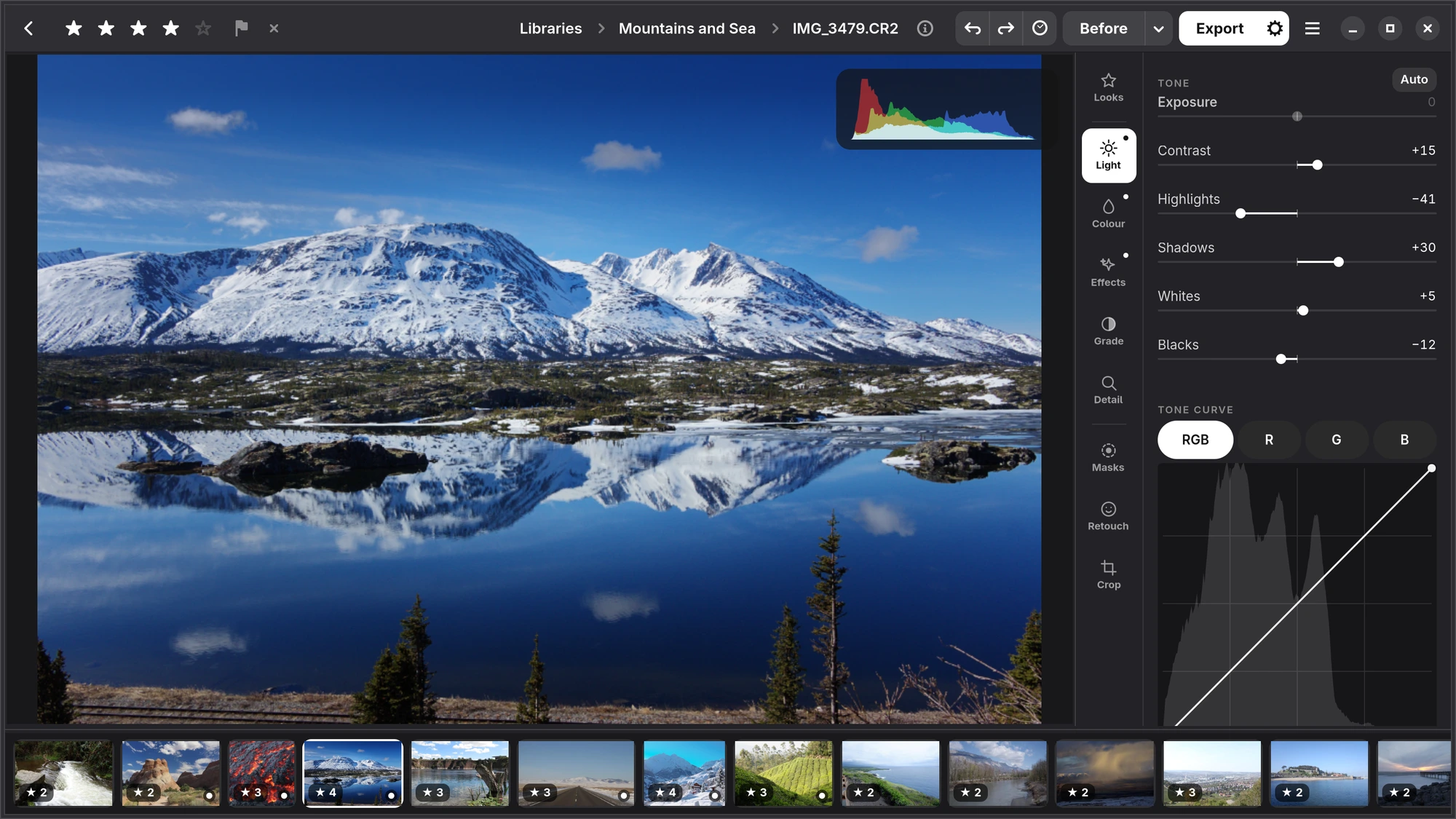Navigate to Libraries breadcrumb

click(x=550, y=28)
